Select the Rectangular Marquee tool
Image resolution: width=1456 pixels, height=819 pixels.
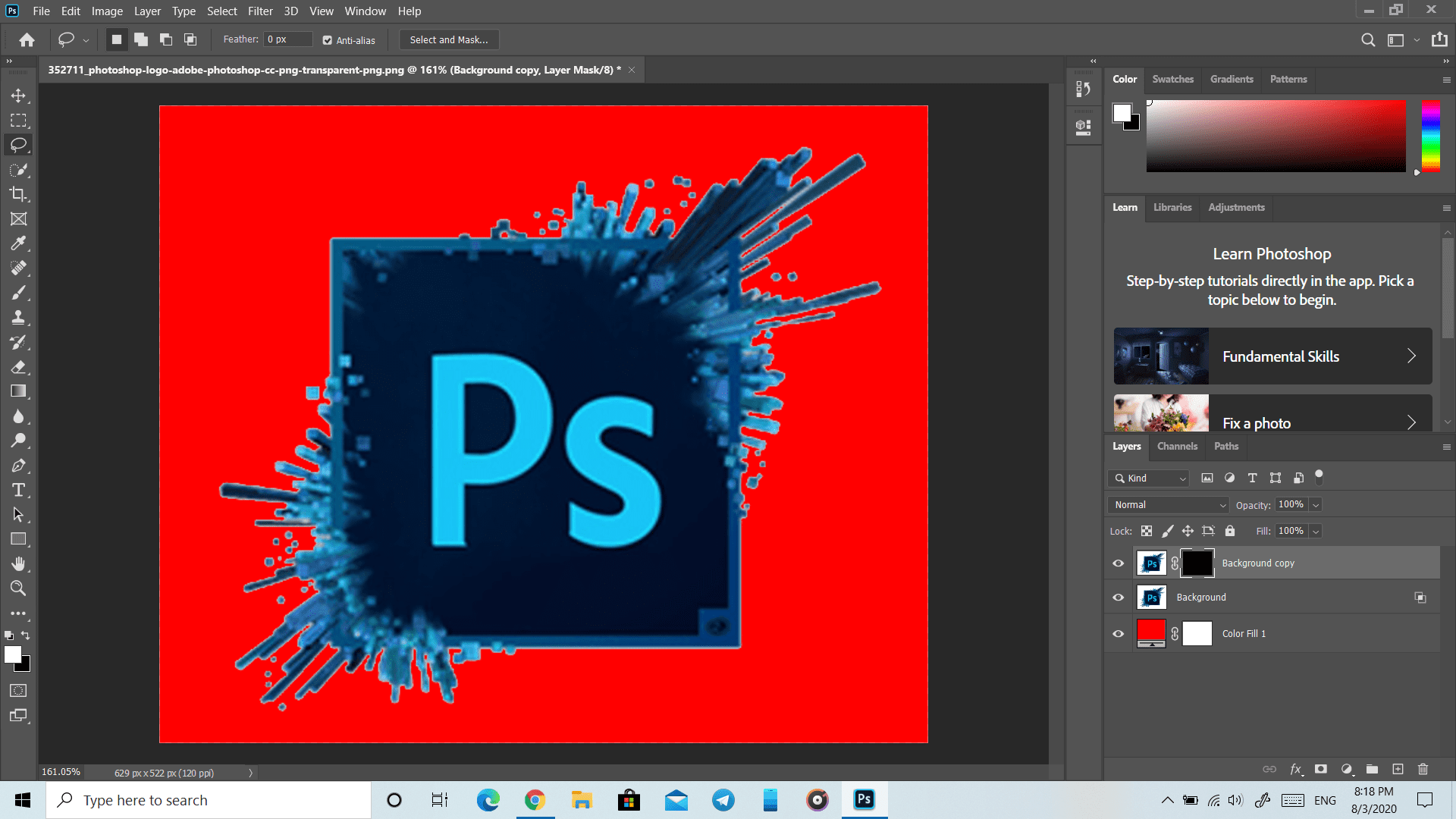tap(18, 121)
